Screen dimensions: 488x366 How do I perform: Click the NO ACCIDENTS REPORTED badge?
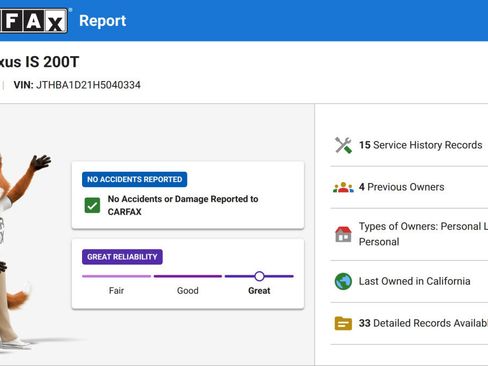(134, 179)
